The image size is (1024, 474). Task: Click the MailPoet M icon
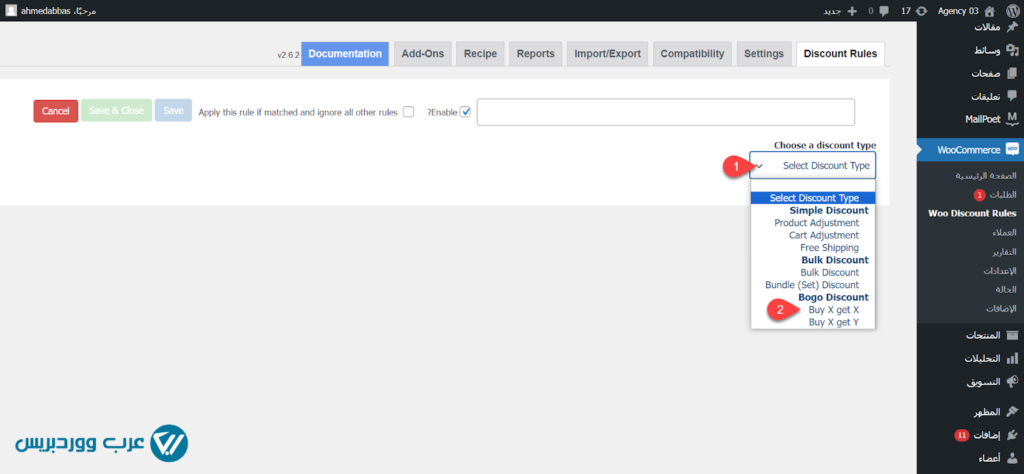point(1012,119)
